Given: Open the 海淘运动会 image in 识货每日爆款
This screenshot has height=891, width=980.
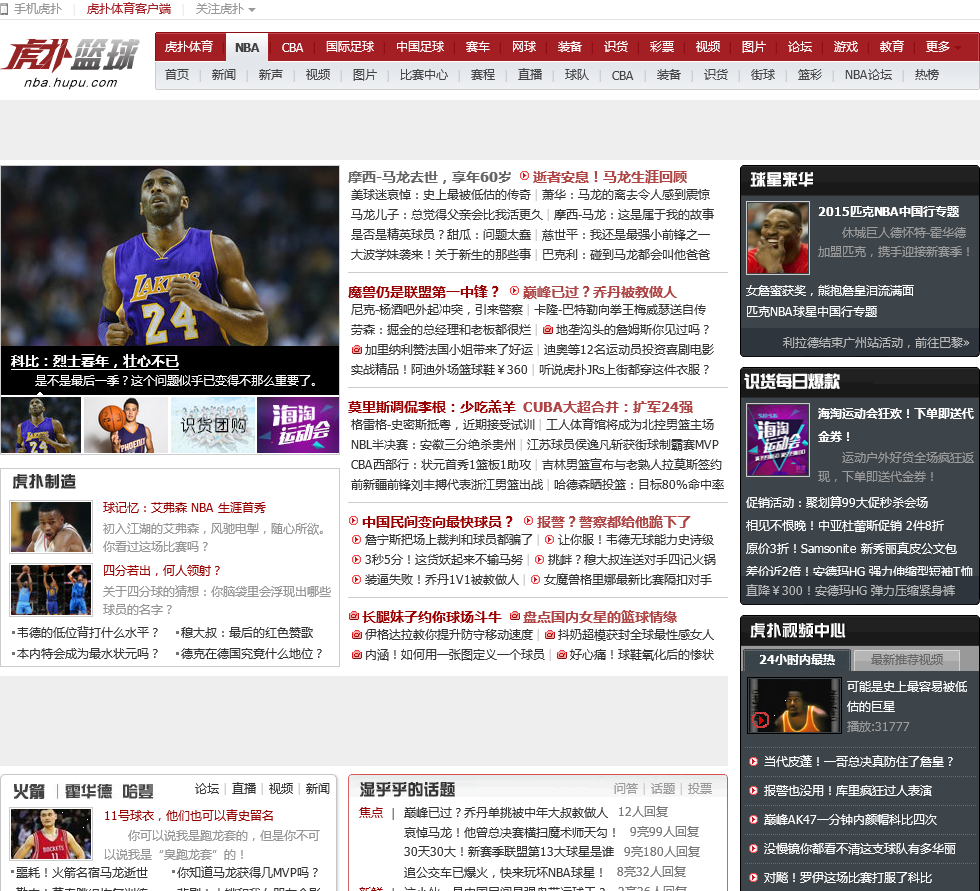Looking at the screenshot, I should click(x=778, y=441).
